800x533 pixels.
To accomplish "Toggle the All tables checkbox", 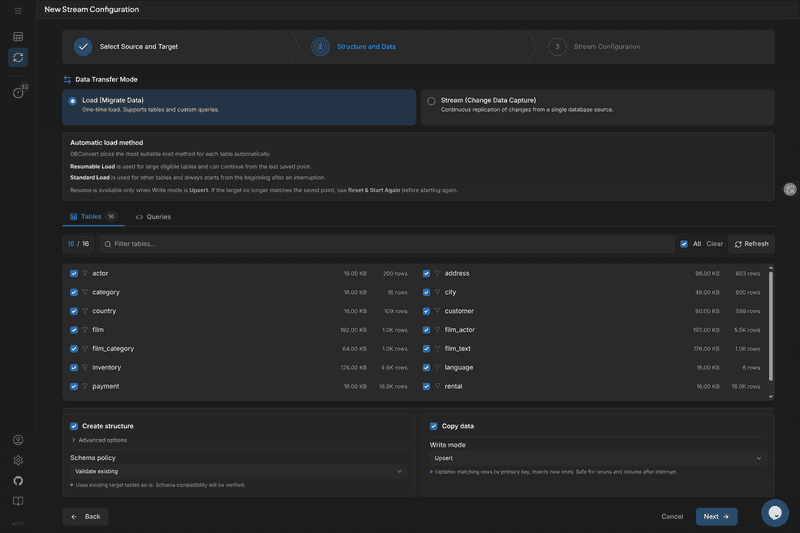I will pyautogui.click(x=684, y=244).
